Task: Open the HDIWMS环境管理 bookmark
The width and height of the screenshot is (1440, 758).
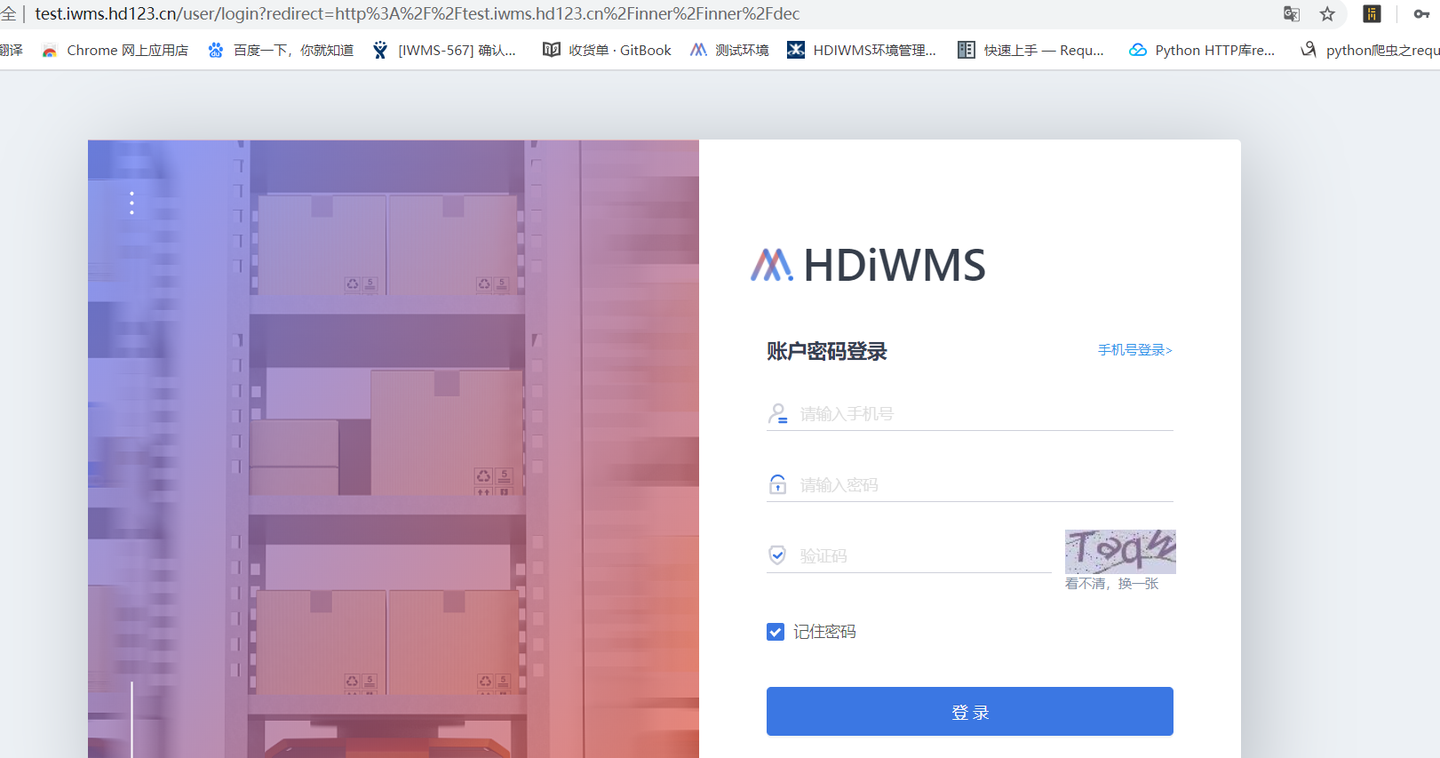Action: 861,50
